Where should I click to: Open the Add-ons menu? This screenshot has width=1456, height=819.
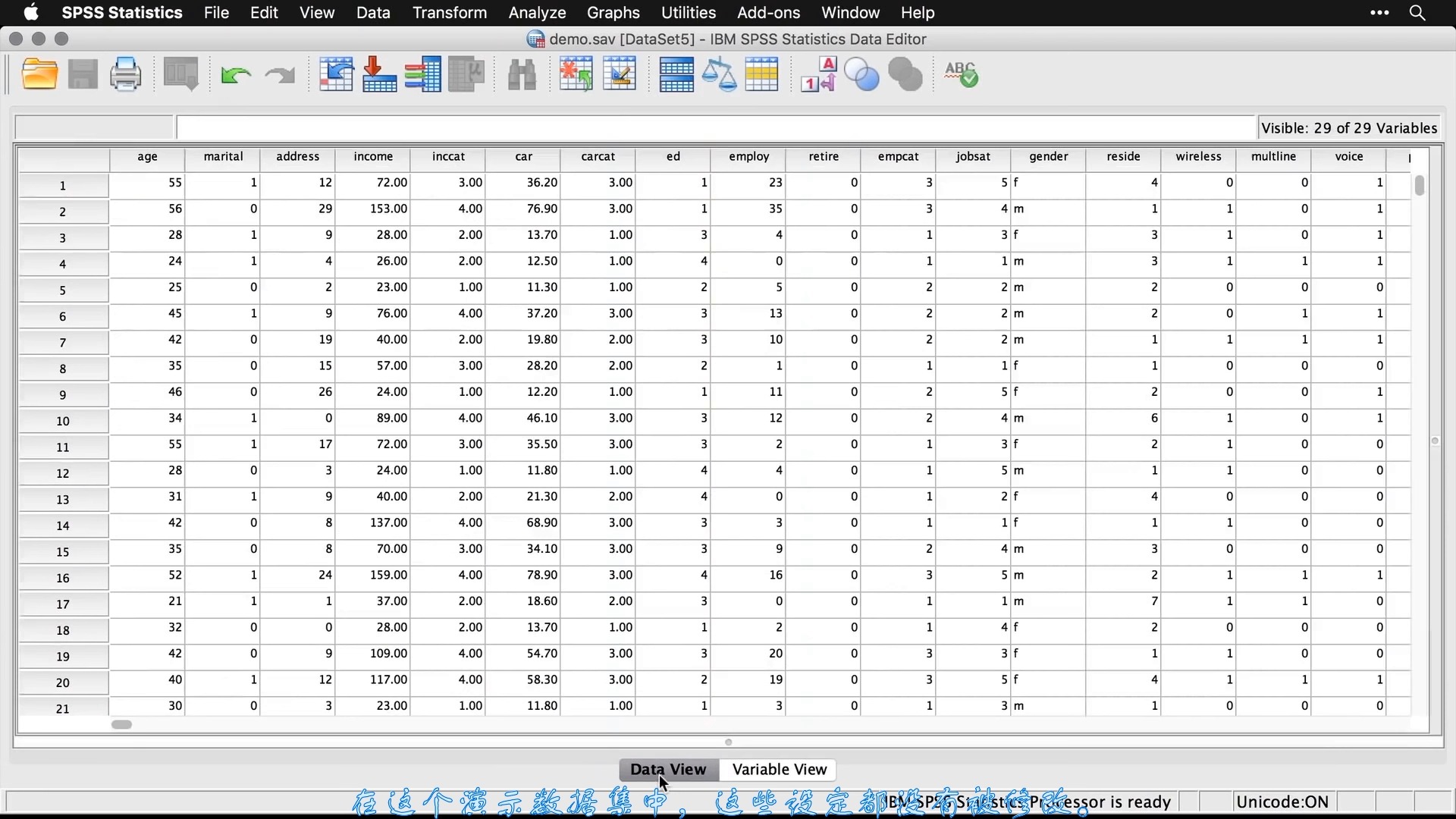[x=768, y=13]
